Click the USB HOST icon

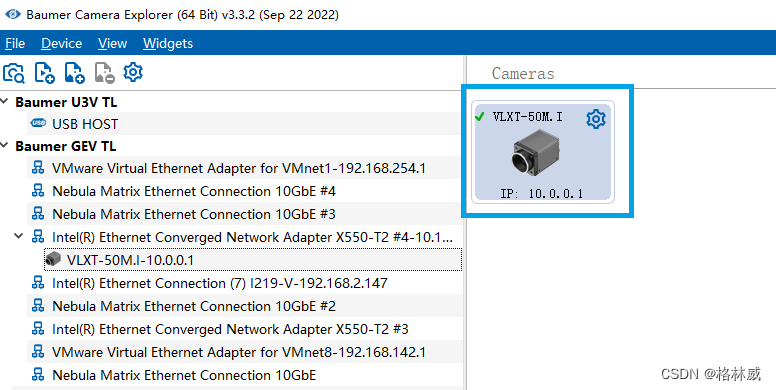(x=38, y=123)
